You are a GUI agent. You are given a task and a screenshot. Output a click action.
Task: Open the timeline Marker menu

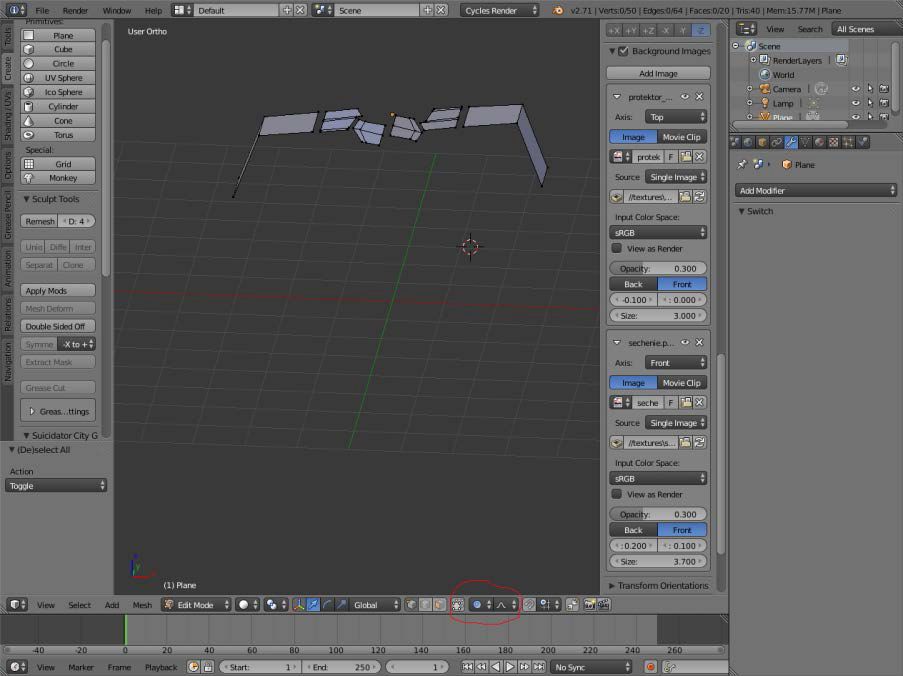coord(81,667)
